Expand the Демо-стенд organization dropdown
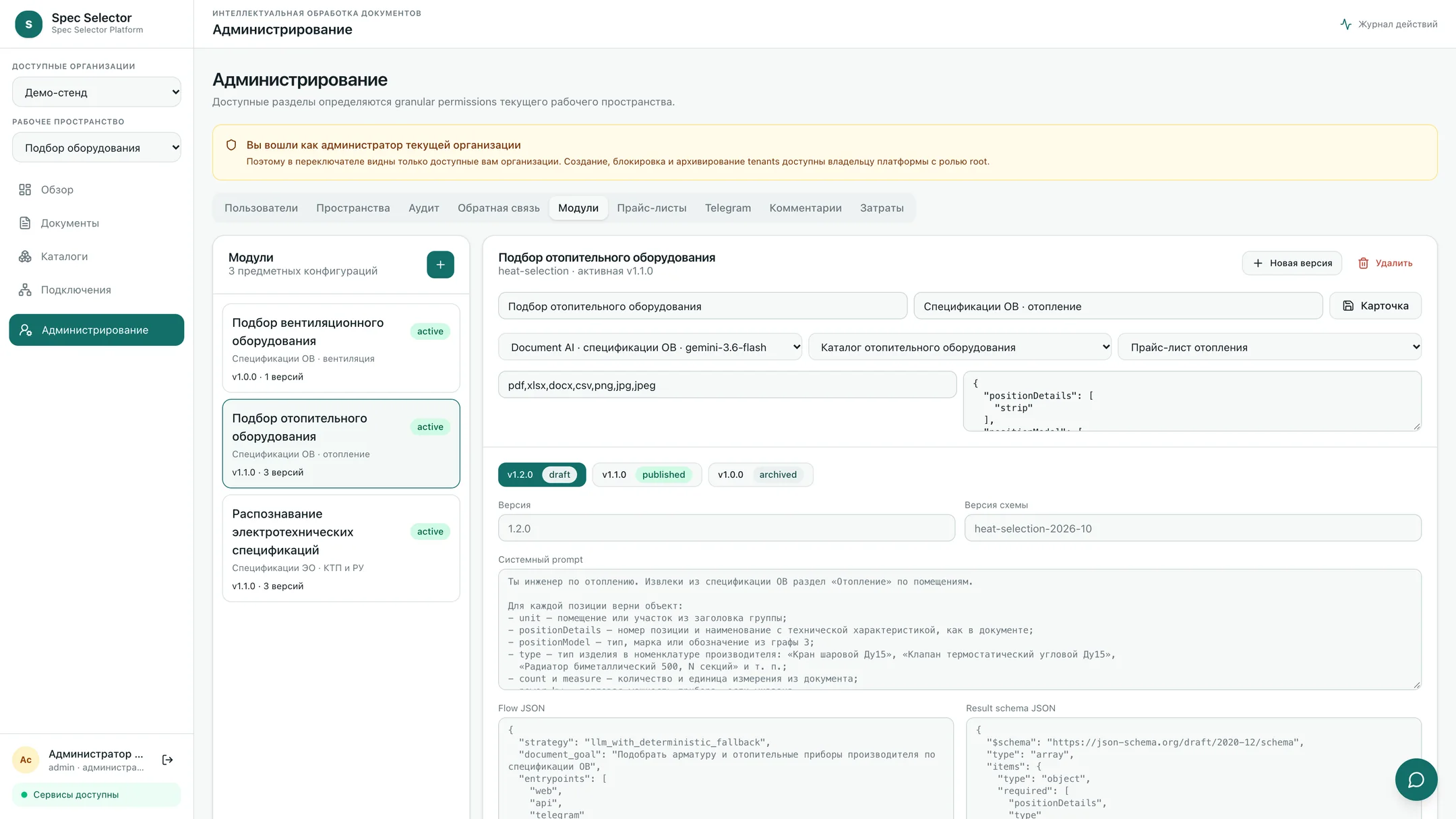The height and width of the screenshot is (819, 1456). [x=96, y=92]
